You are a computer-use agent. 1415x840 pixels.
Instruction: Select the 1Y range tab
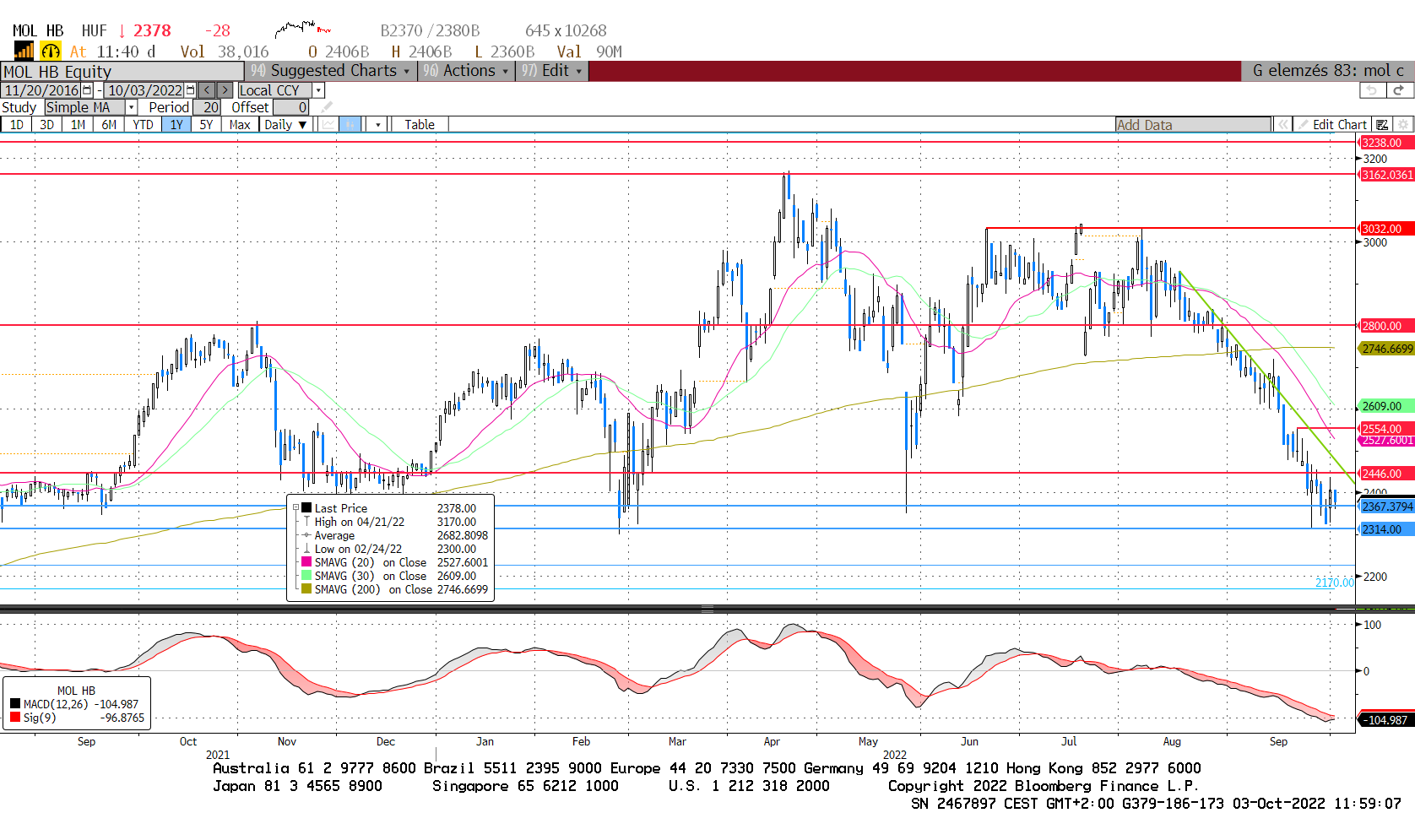coord(176,124)
